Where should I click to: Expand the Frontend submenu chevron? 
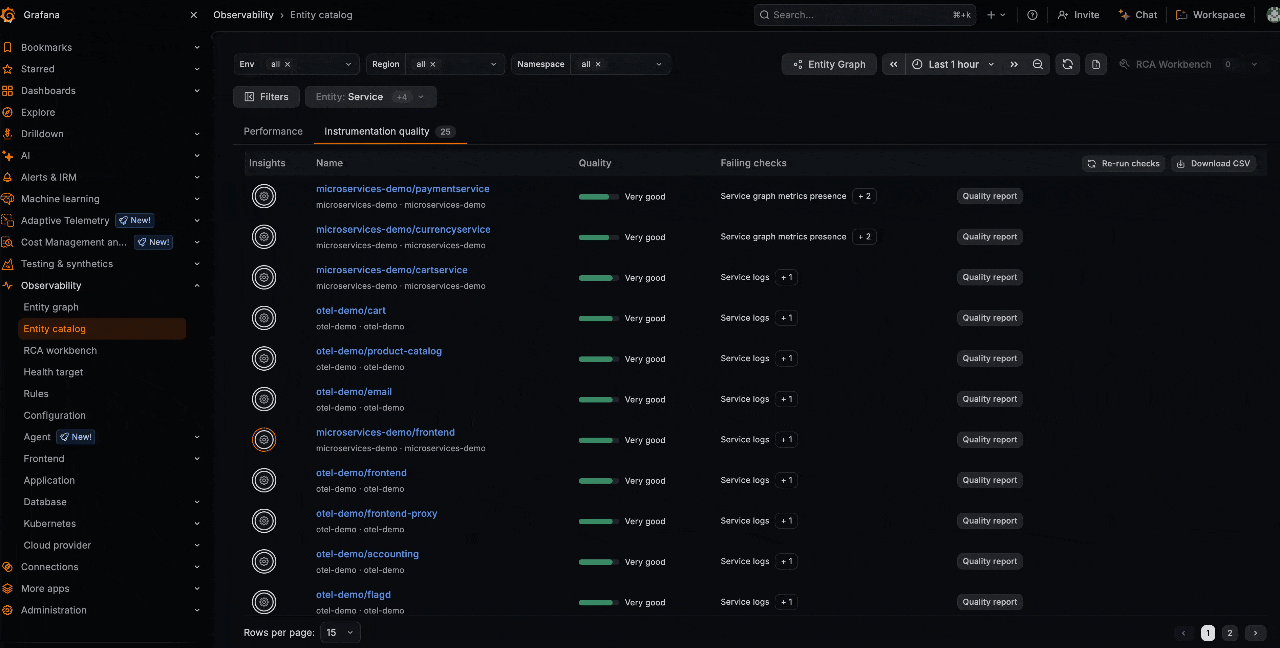pos(197,459)
